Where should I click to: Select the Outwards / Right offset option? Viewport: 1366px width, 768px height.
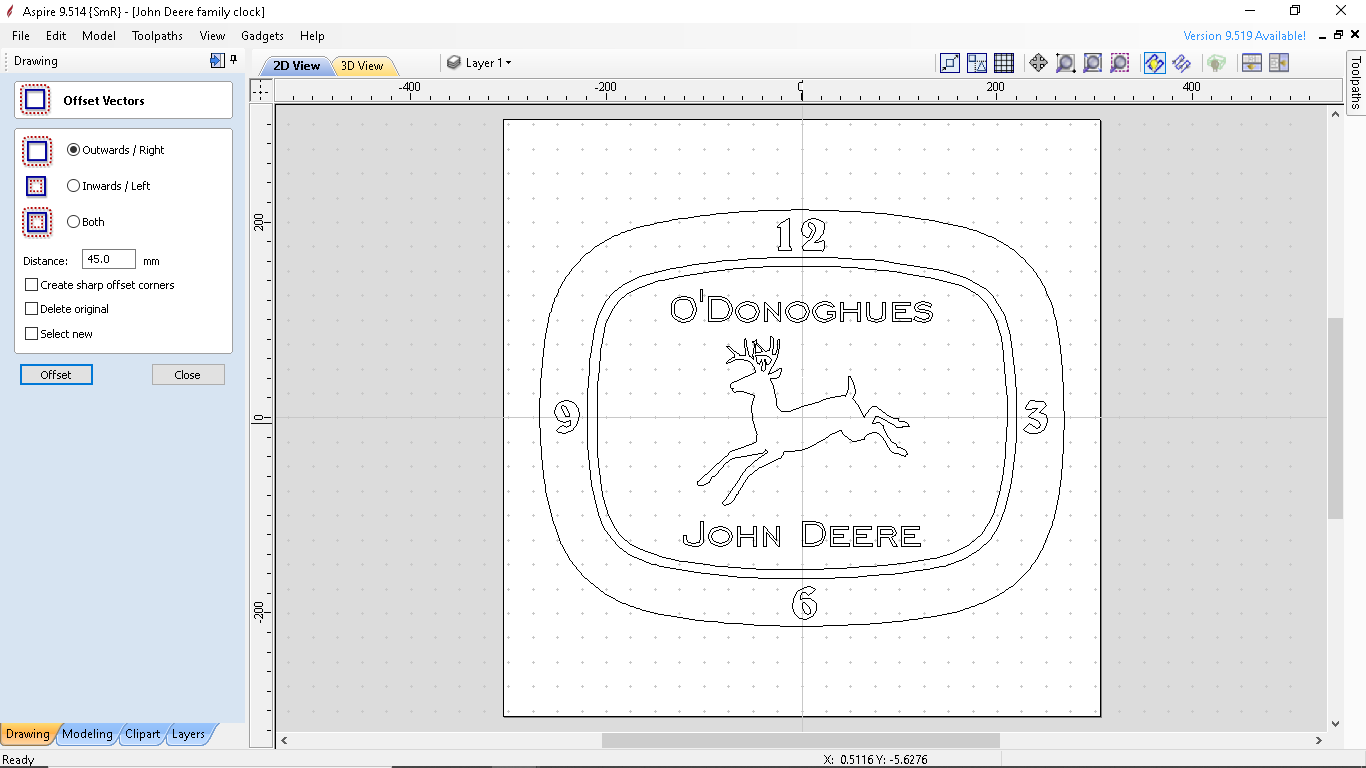coord(73,149)
